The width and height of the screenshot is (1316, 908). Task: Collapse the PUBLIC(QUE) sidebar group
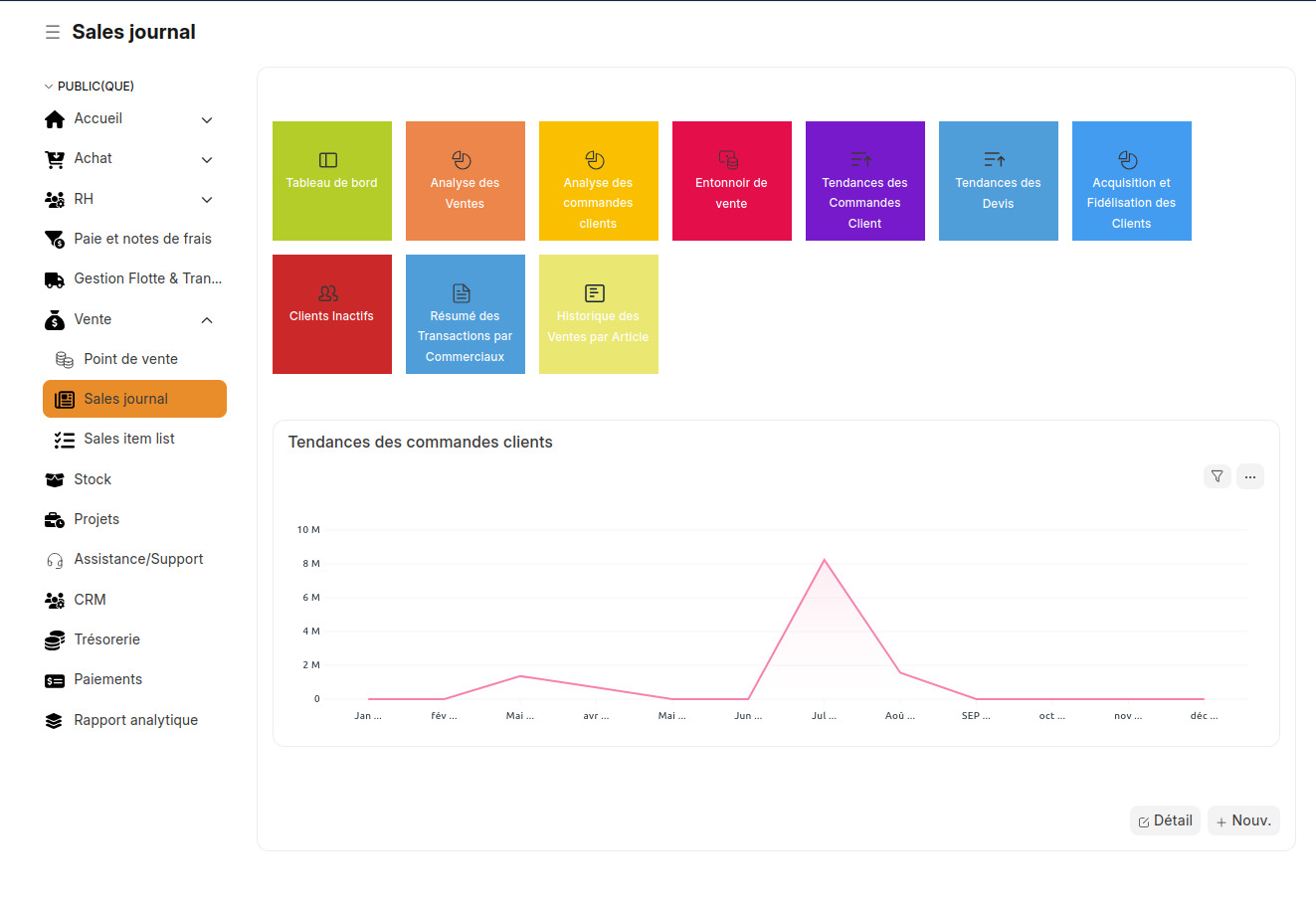49,87
